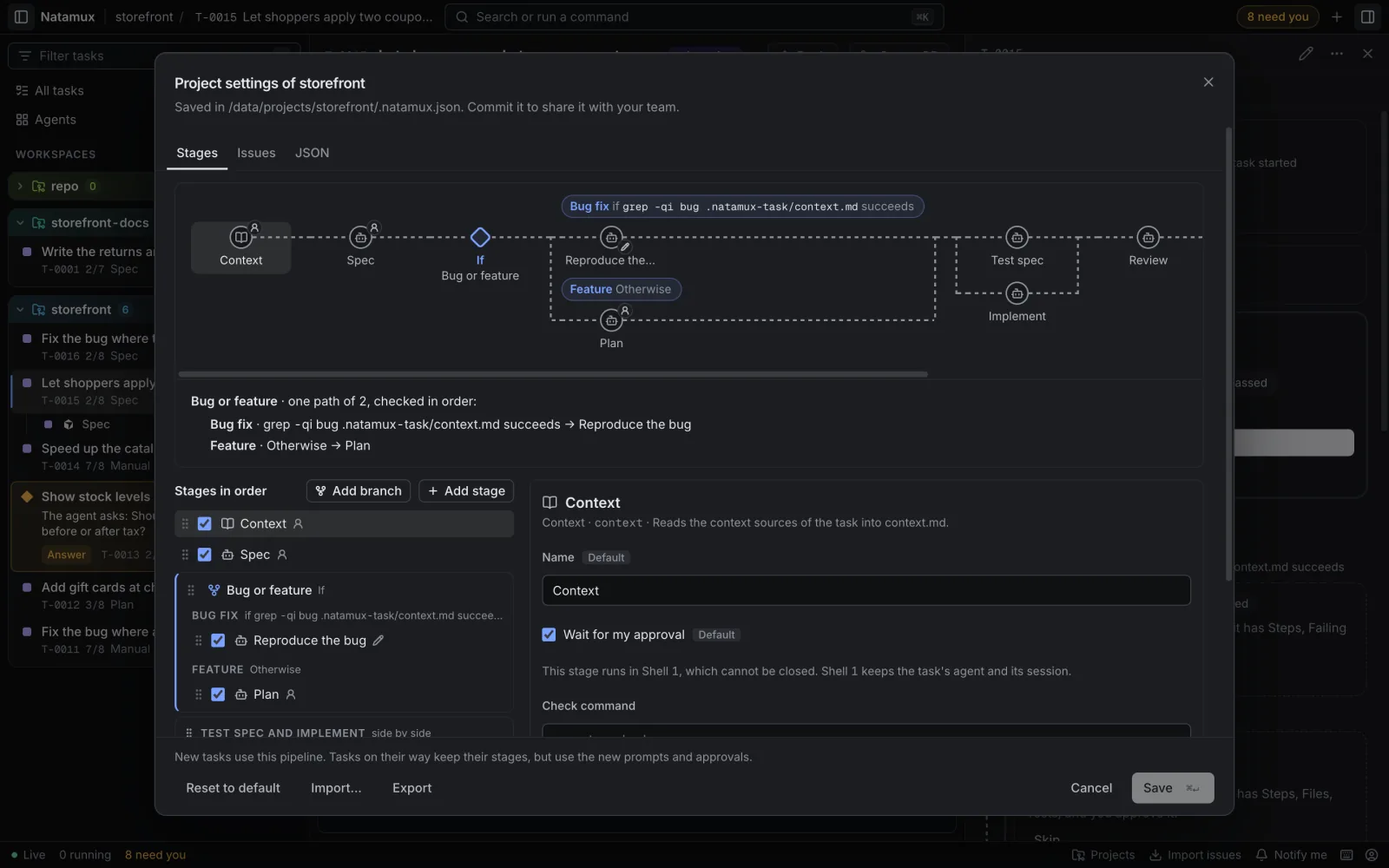Click Cancel in project settings
Viewport: 1389px width, 868px height.
(1091, 788)
